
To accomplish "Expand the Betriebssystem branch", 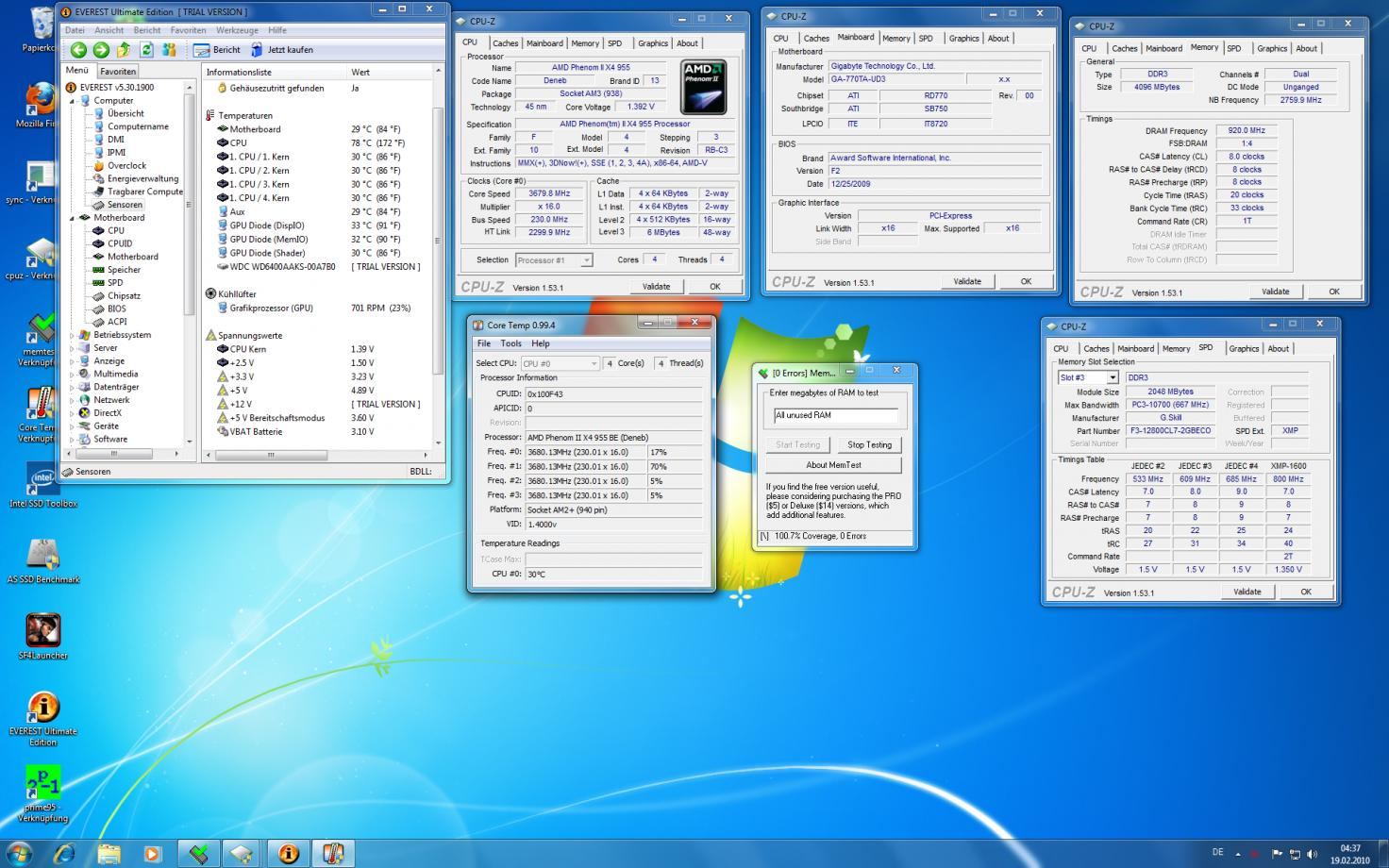I will coord(73,335).
